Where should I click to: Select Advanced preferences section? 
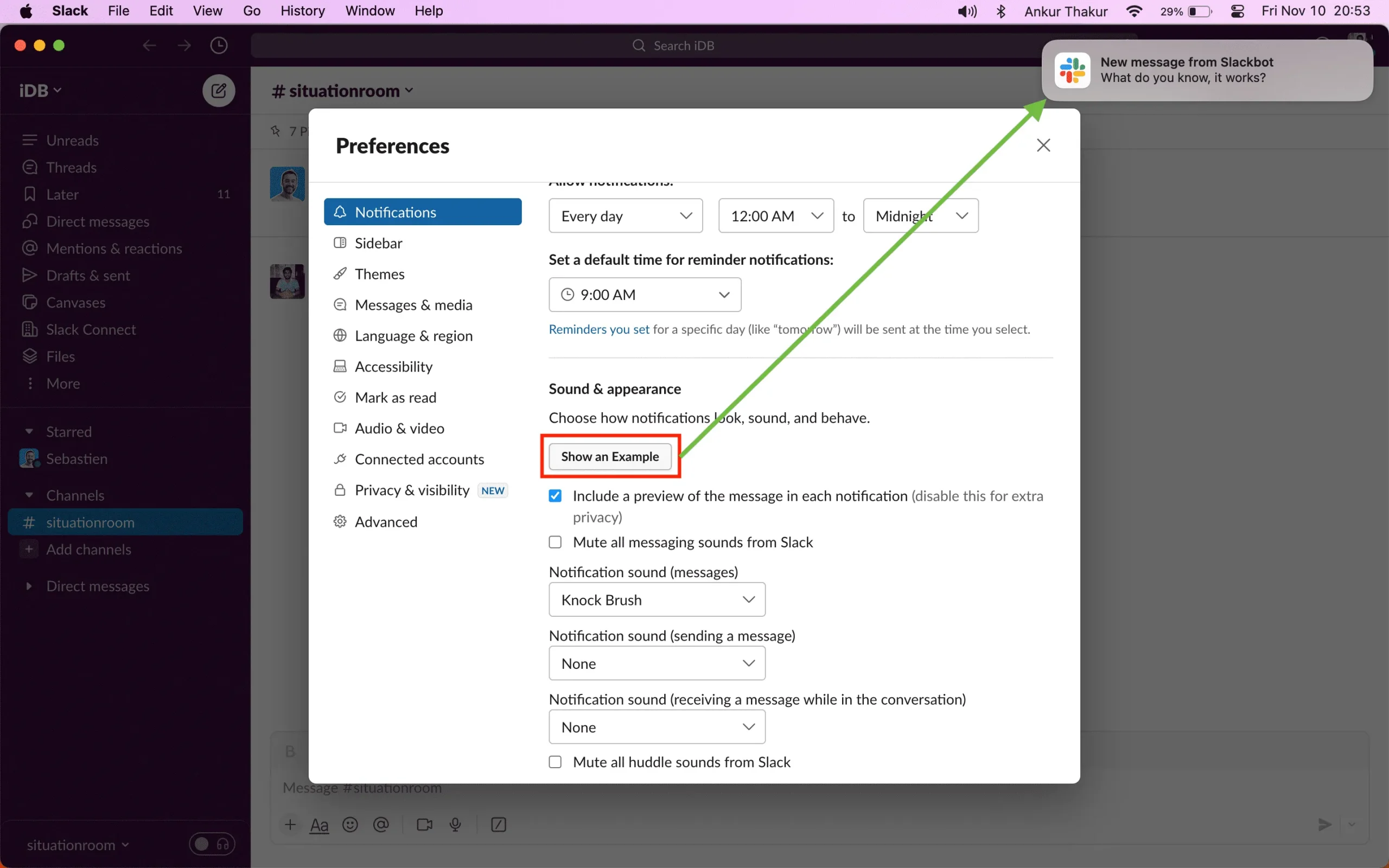click(x=386, y=521)
